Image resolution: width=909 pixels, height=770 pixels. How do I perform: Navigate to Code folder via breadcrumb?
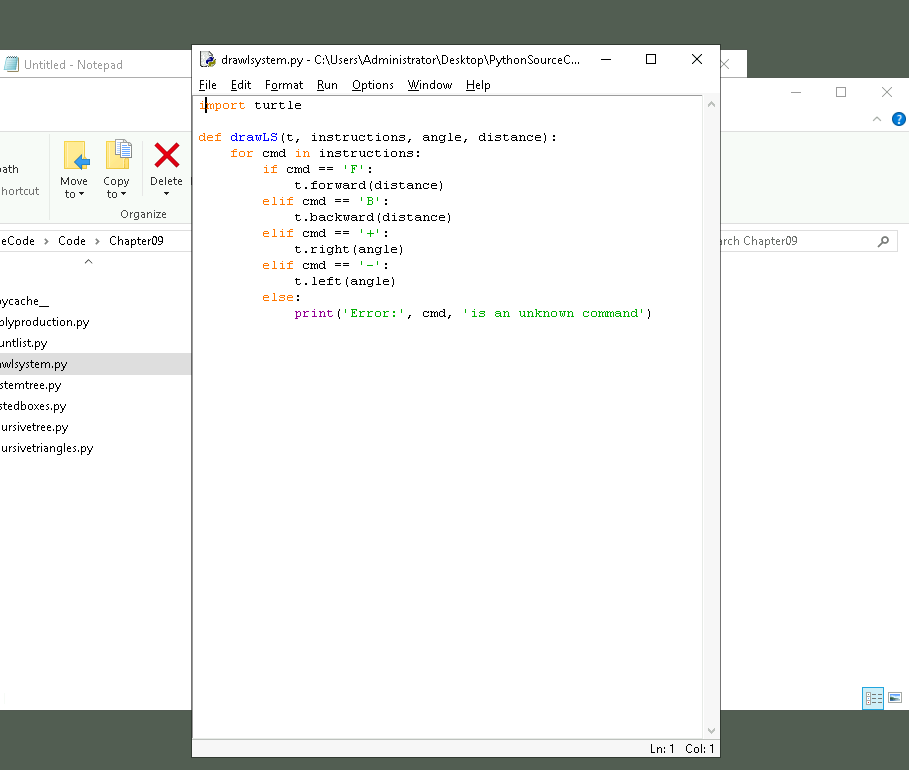tap(72, 240)
